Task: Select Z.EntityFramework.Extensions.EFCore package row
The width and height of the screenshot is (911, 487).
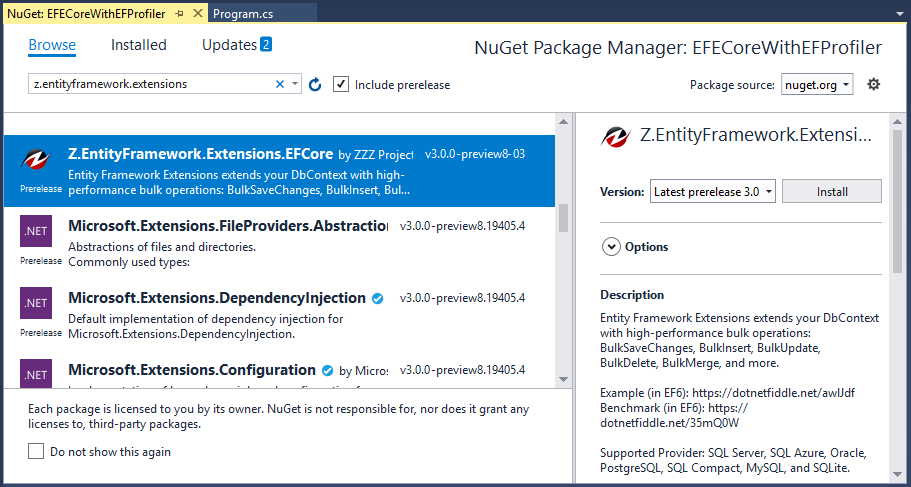Action: [279, 171]
